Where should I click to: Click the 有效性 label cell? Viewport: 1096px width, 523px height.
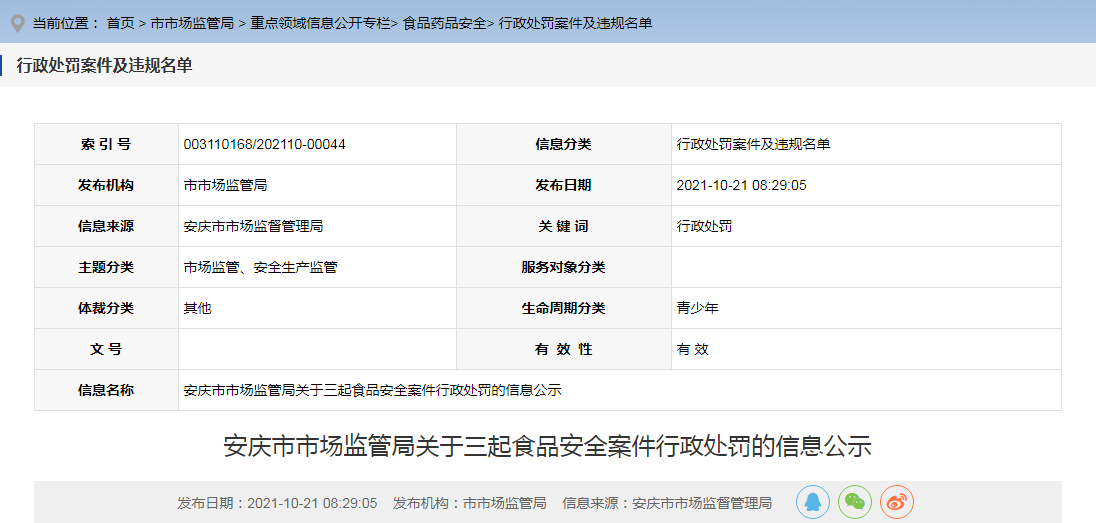563,349
